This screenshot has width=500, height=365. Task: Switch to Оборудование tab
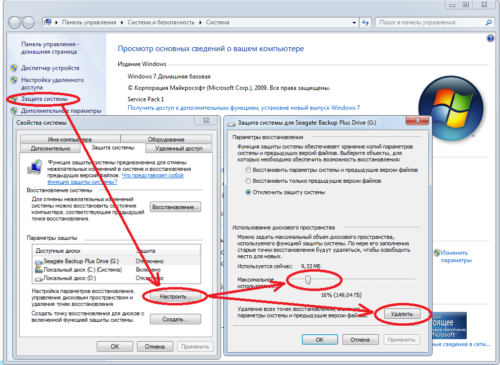coord(166,139)
